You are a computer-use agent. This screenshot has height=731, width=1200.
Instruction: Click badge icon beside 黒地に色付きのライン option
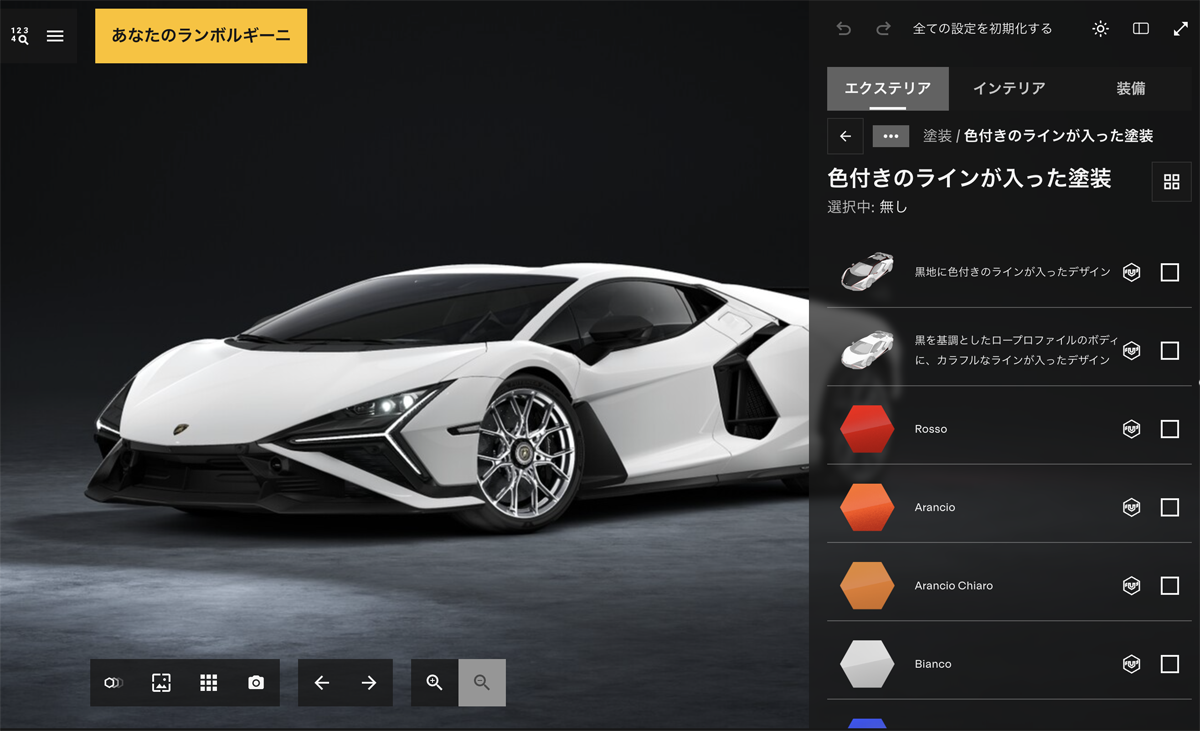1131,272
